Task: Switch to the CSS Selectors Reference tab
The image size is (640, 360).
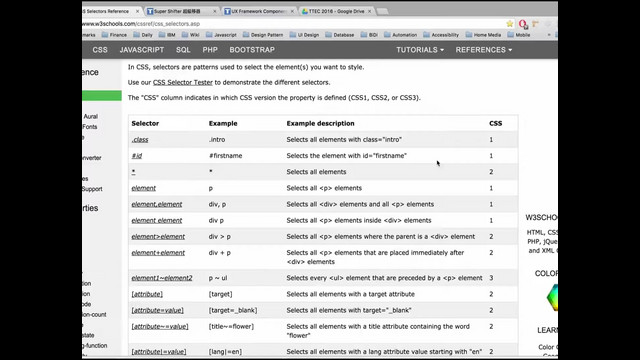Action: click(111, 11)
